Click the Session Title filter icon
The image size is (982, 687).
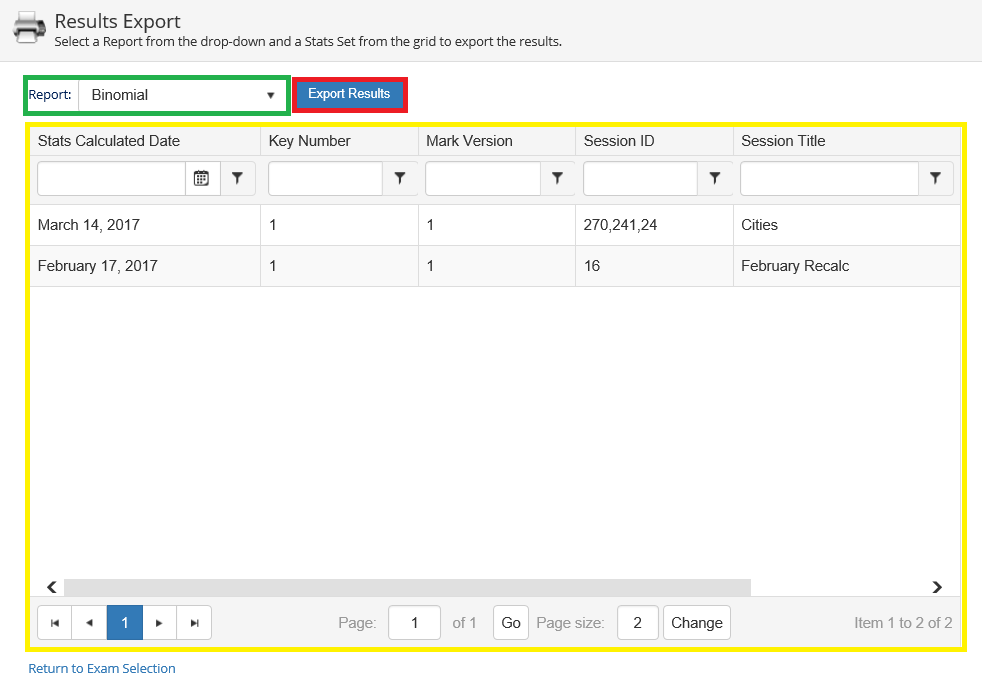935,178
